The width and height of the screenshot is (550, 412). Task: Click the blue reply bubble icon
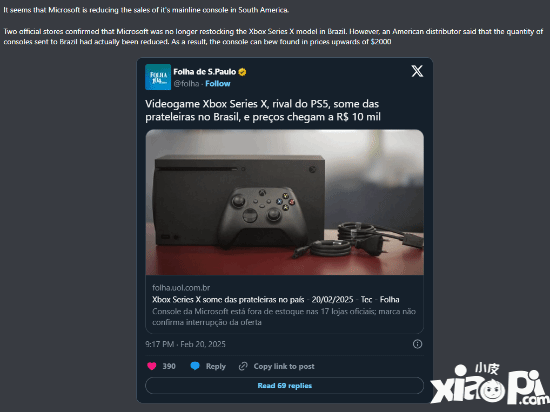(195, 366)
